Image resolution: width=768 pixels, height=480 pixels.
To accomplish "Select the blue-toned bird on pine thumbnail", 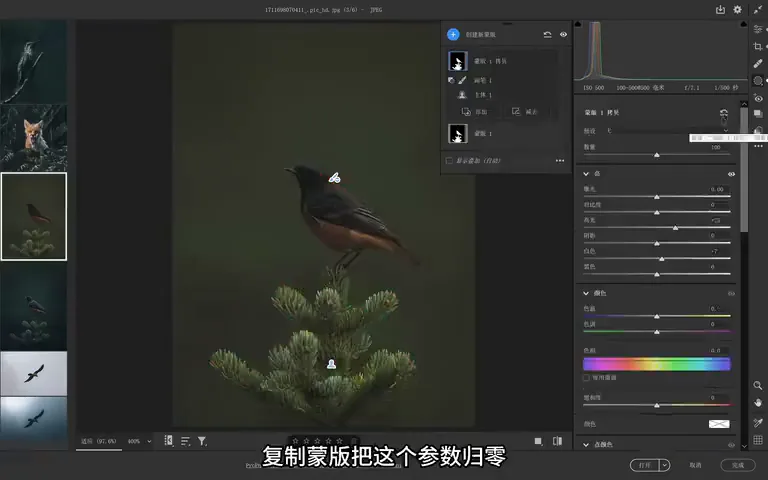I will coord(34,306).
